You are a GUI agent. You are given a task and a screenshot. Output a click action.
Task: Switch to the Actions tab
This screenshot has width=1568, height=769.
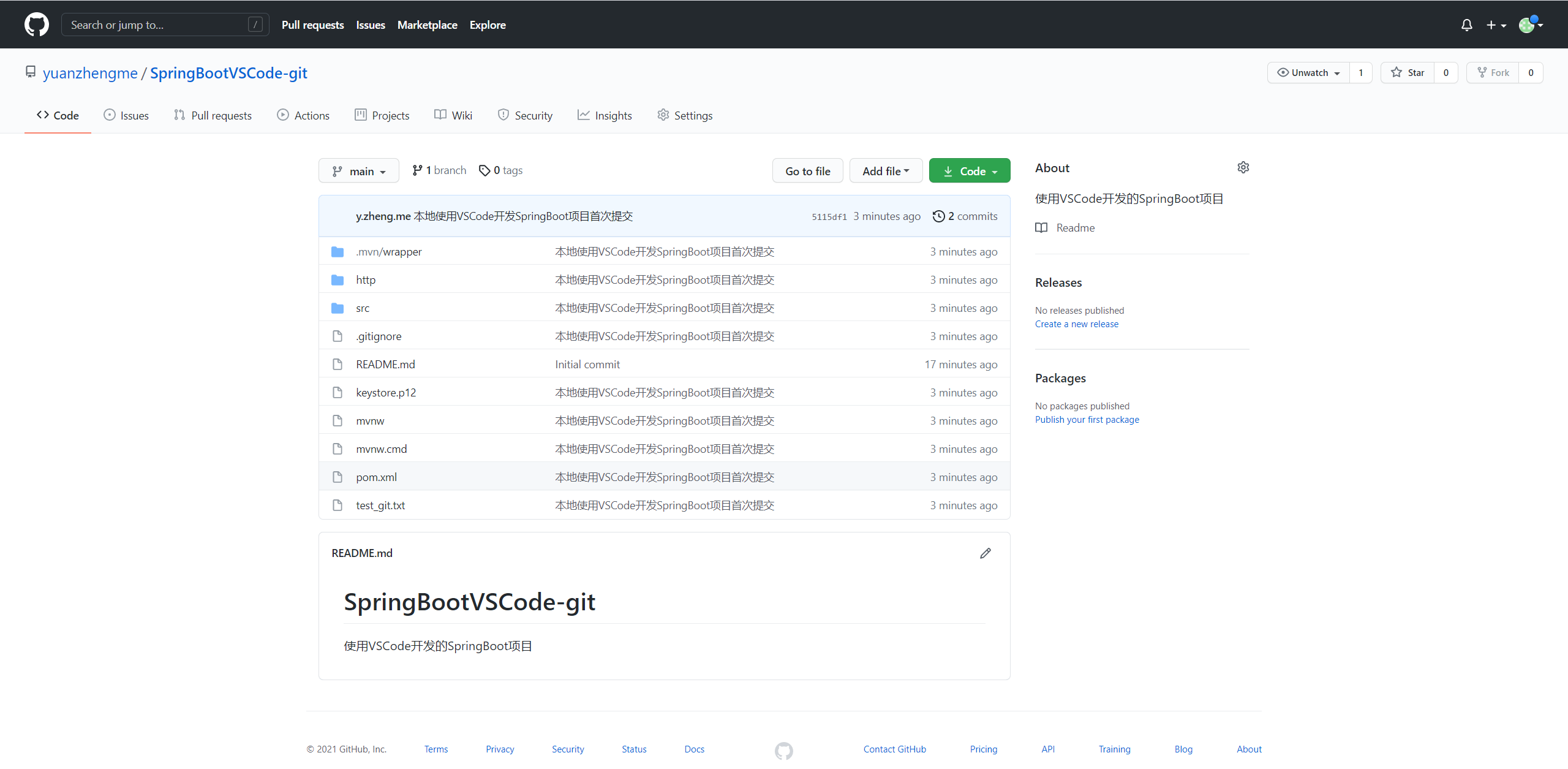pos(303,115)
